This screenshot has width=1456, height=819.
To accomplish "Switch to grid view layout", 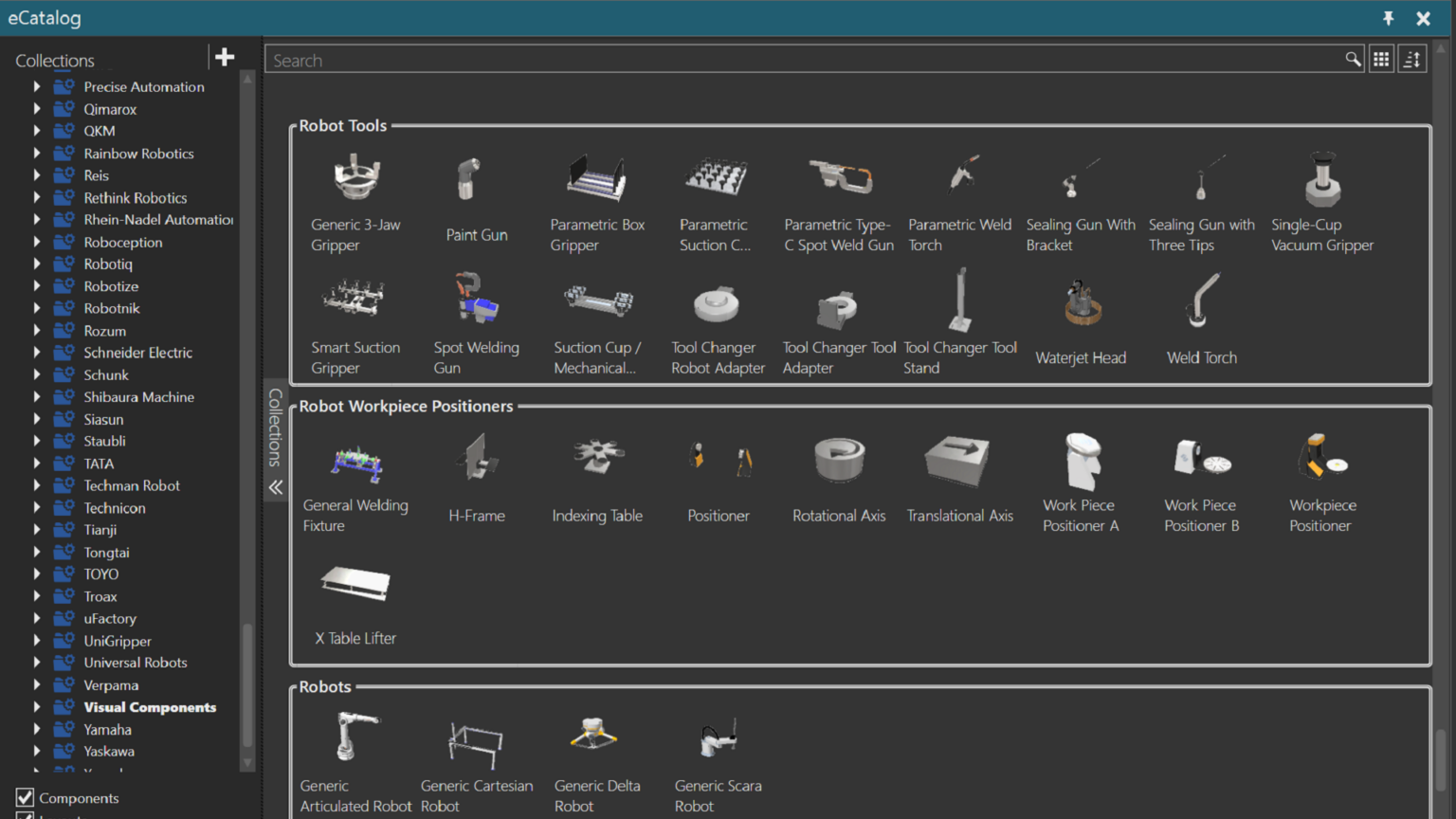I will (1381, 58).
